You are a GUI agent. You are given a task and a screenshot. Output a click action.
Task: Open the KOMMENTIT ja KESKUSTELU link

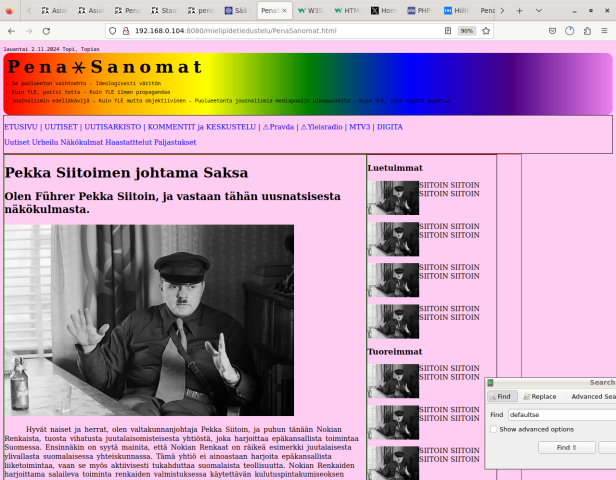[205, 127]
